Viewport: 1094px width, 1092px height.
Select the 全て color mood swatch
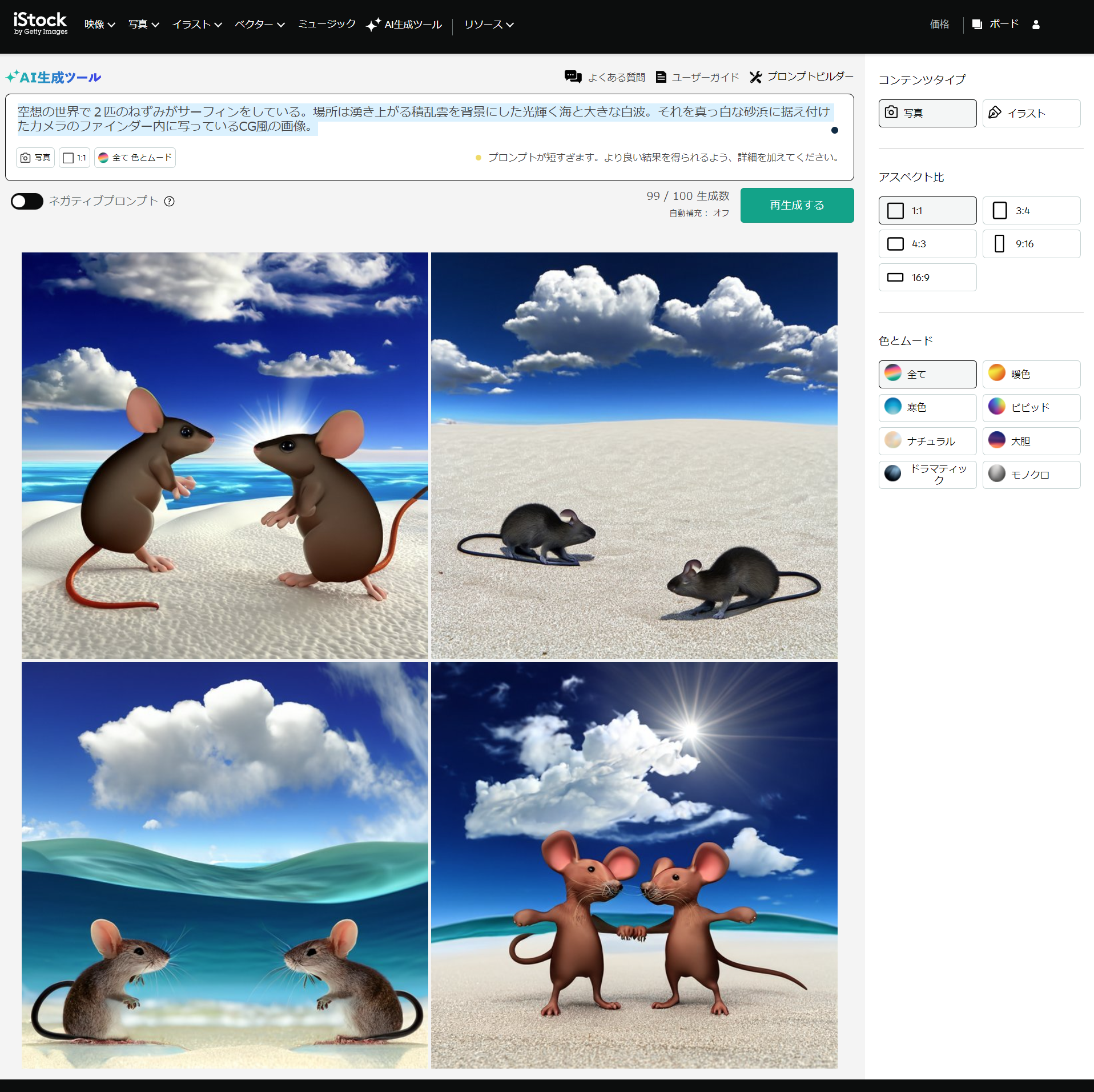pyautogui.click(x=927, y=375)
